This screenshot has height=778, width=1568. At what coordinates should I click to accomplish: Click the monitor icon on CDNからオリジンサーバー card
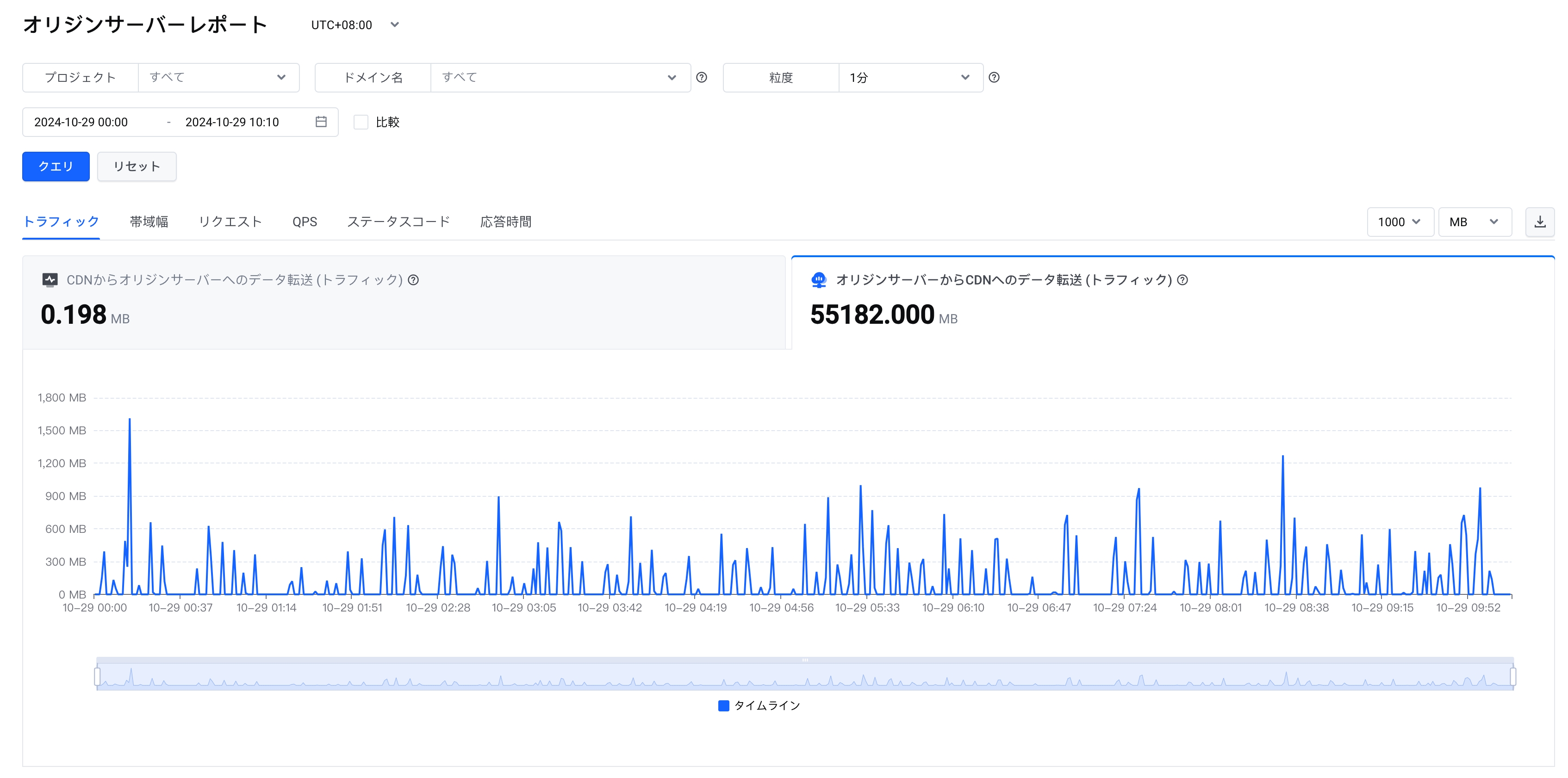[x=50, y=280]
